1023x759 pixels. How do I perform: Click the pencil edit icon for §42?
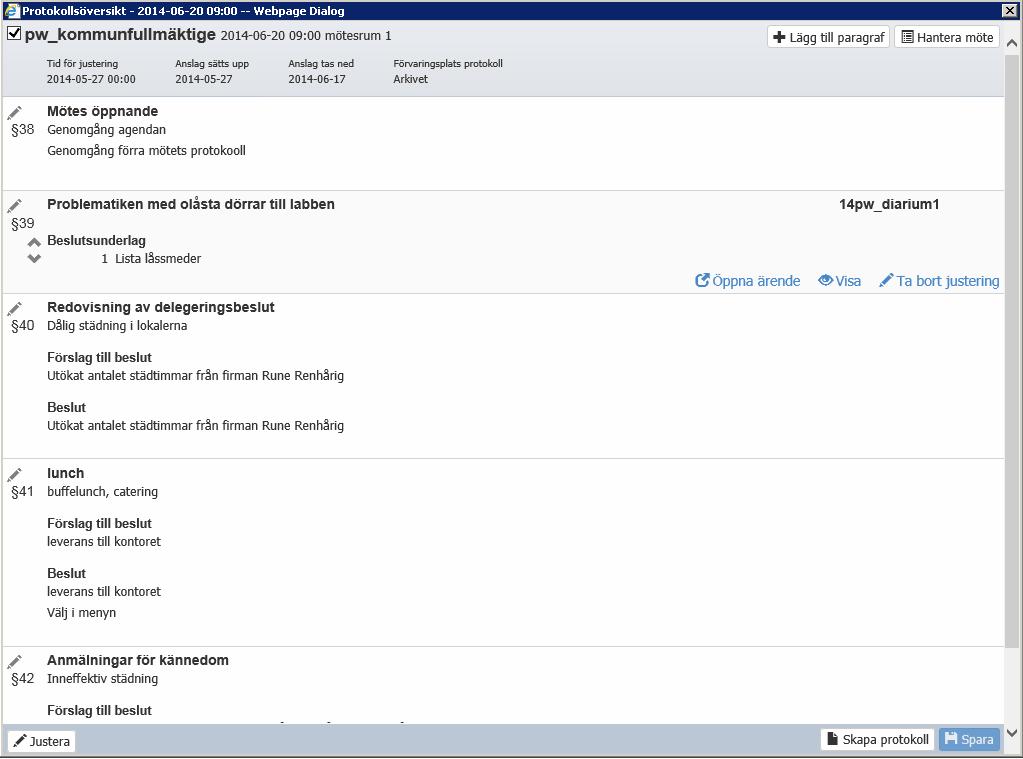point(15,662)
